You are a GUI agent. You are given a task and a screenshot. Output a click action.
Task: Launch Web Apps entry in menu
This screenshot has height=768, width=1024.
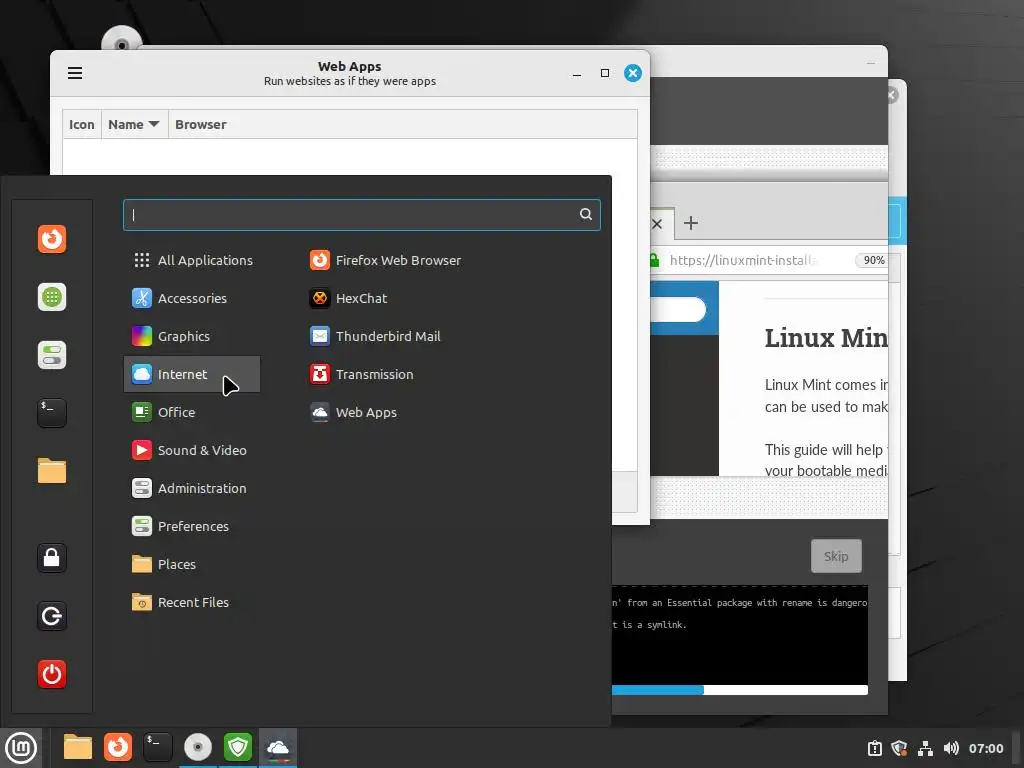click(x=353, y=412)
